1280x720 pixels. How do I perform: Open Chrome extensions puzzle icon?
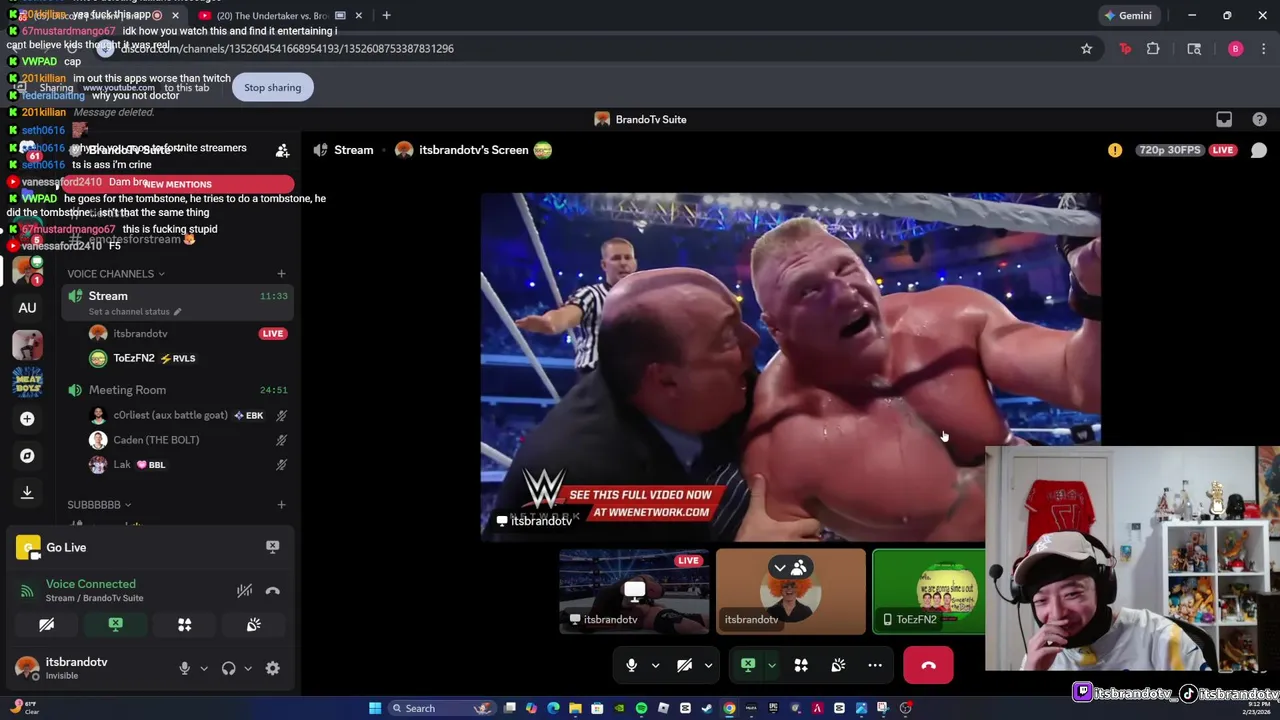[1153, 49]
